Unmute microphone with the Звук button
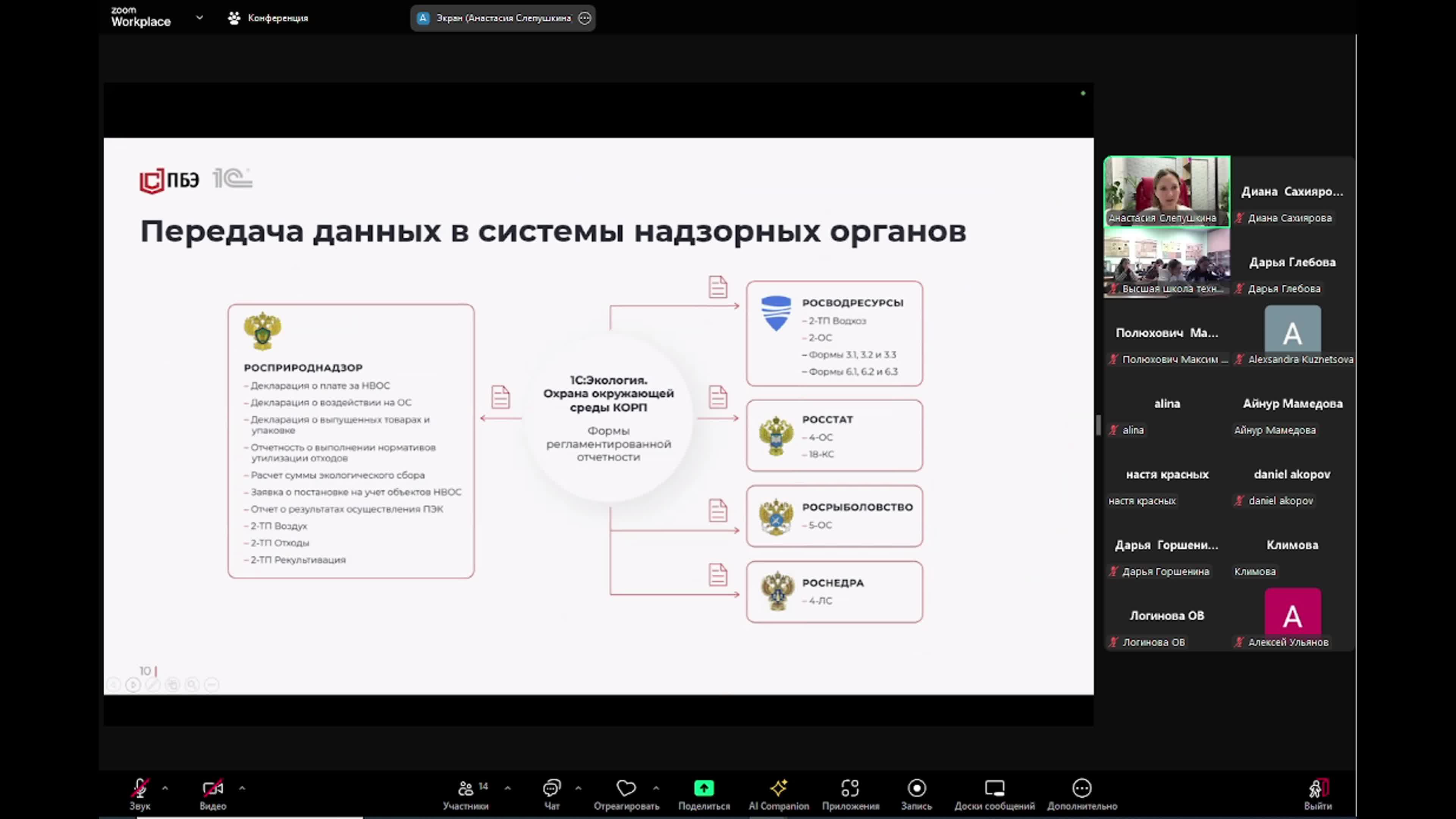The image size is (1456, 819). tap(140, 794)
